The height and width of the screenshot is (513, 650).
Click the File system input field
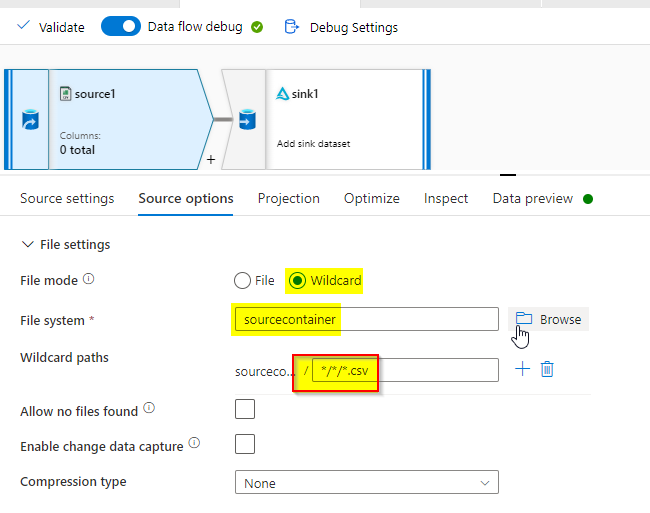[x=365, y=320]
